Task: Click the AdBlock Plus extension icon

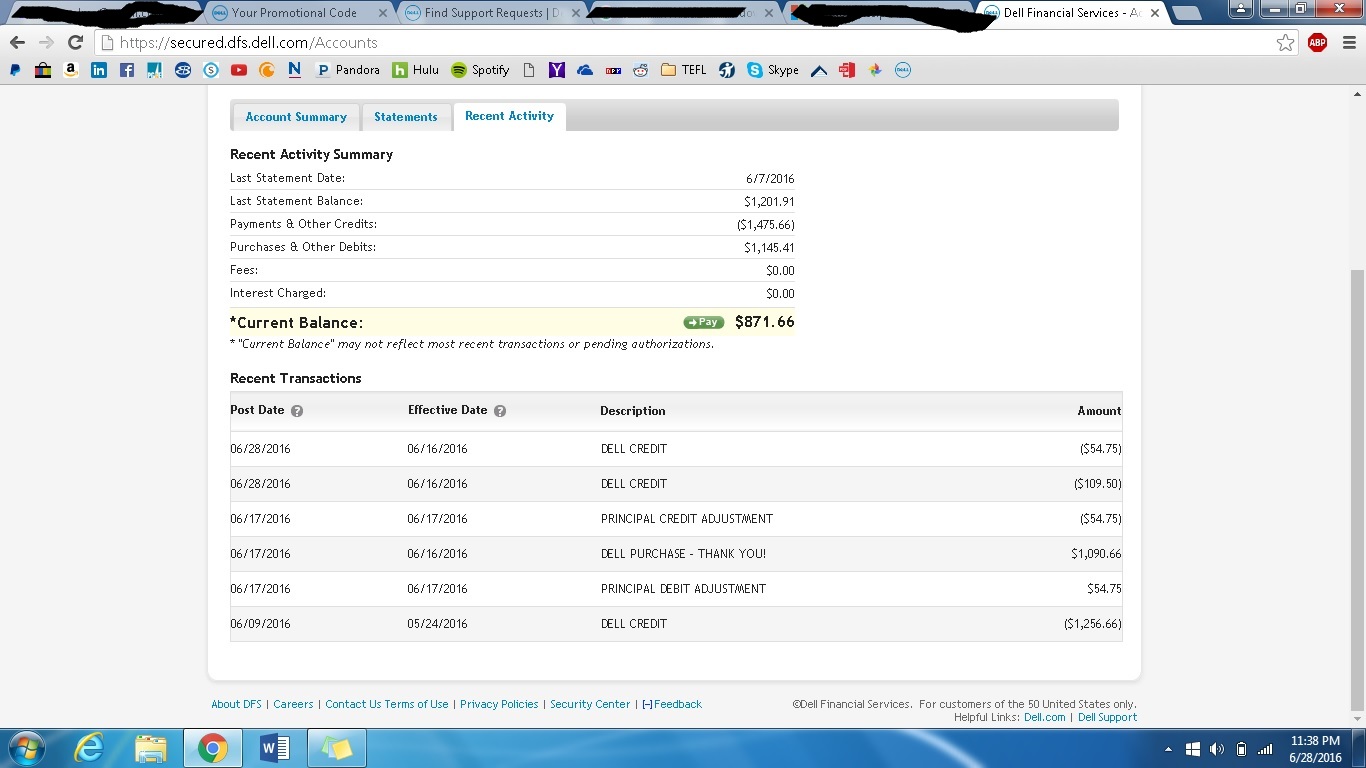Action: (x=1318, y=42)
